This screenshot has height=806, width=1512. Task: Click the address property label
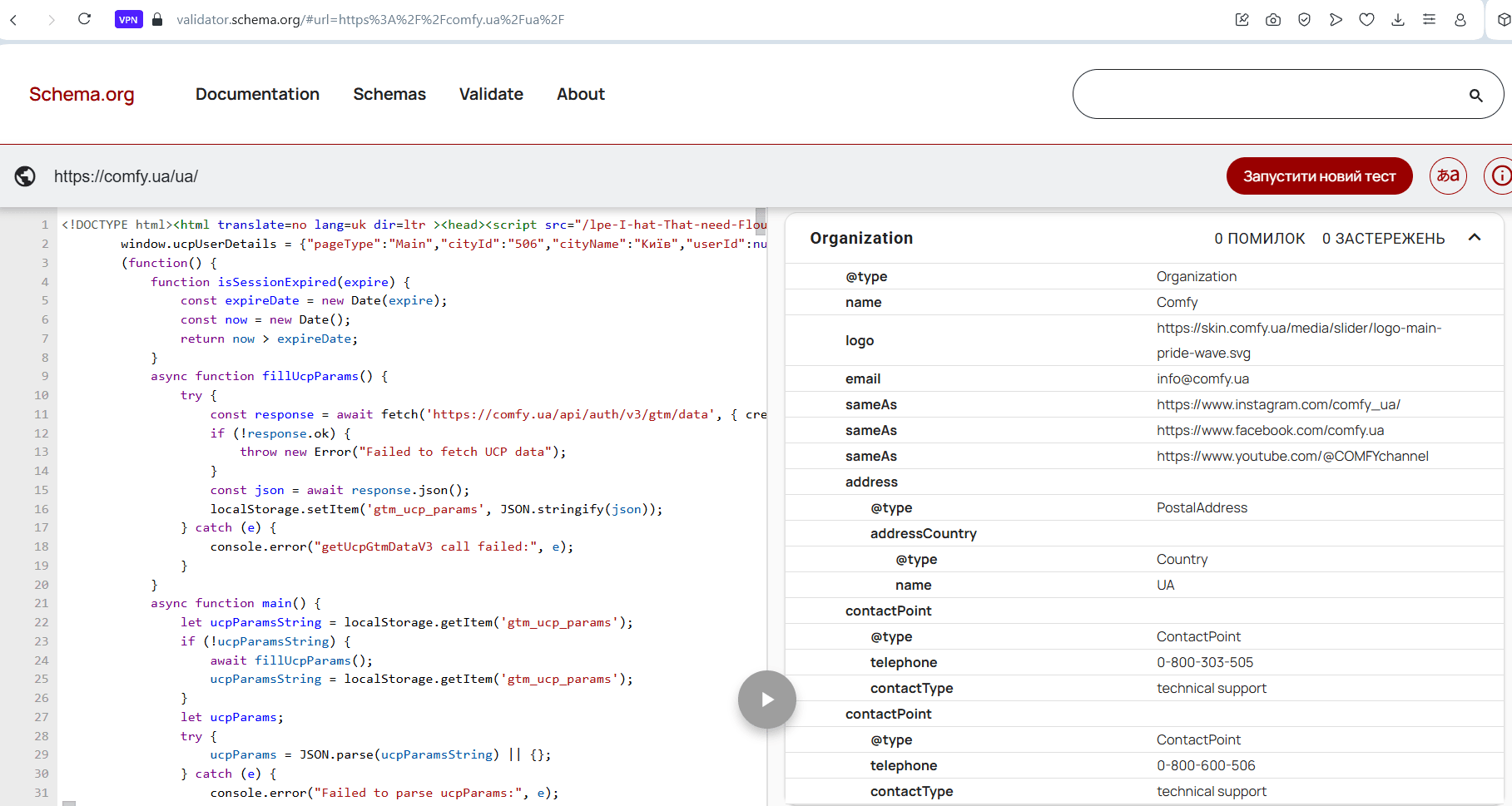[871, 482]
